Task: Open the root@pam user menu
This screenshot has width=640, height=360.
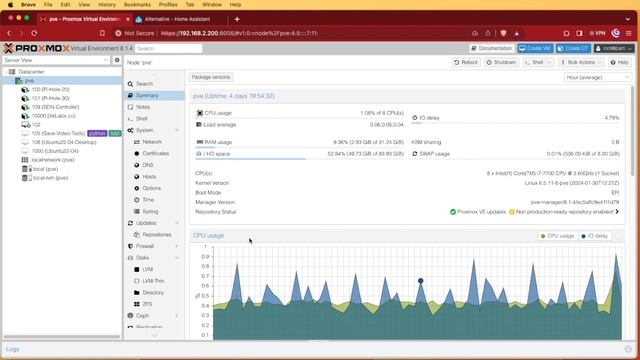Action: pos(613,48)
